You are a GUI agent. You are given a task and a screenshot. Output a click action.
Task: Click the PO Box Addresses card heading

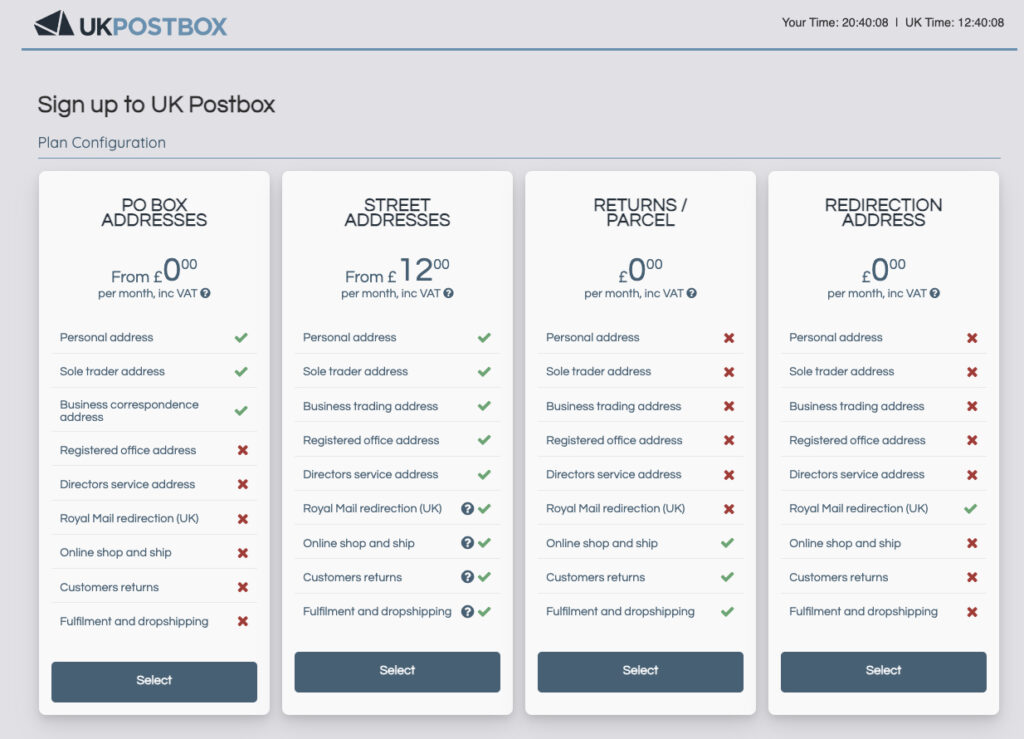coord(154,212)
